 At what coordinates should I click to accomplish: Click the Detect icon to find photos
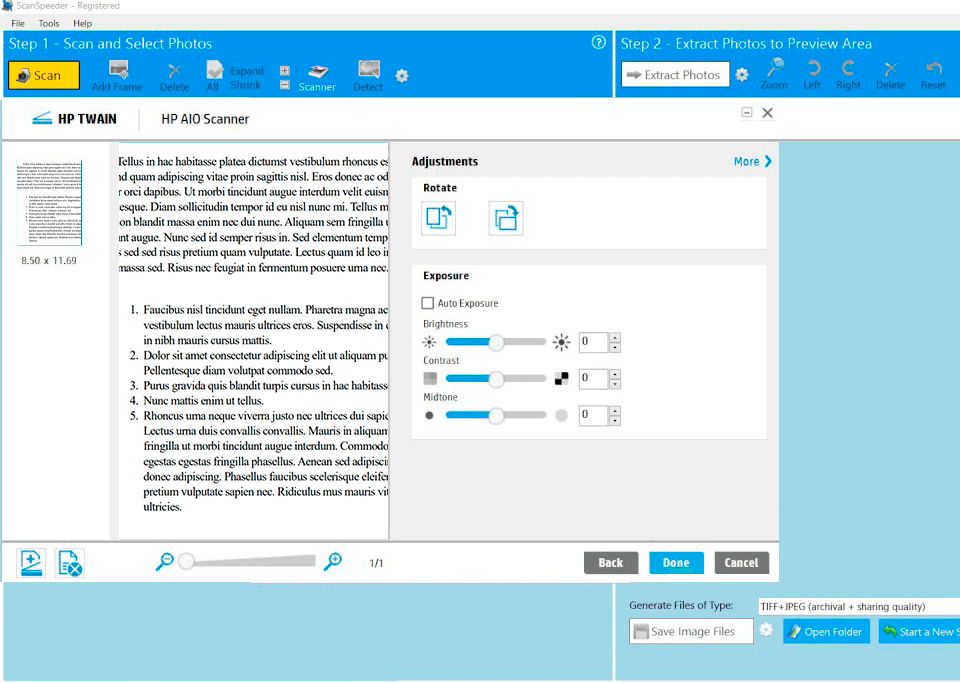pyautogui.click(x=367, y=70)
